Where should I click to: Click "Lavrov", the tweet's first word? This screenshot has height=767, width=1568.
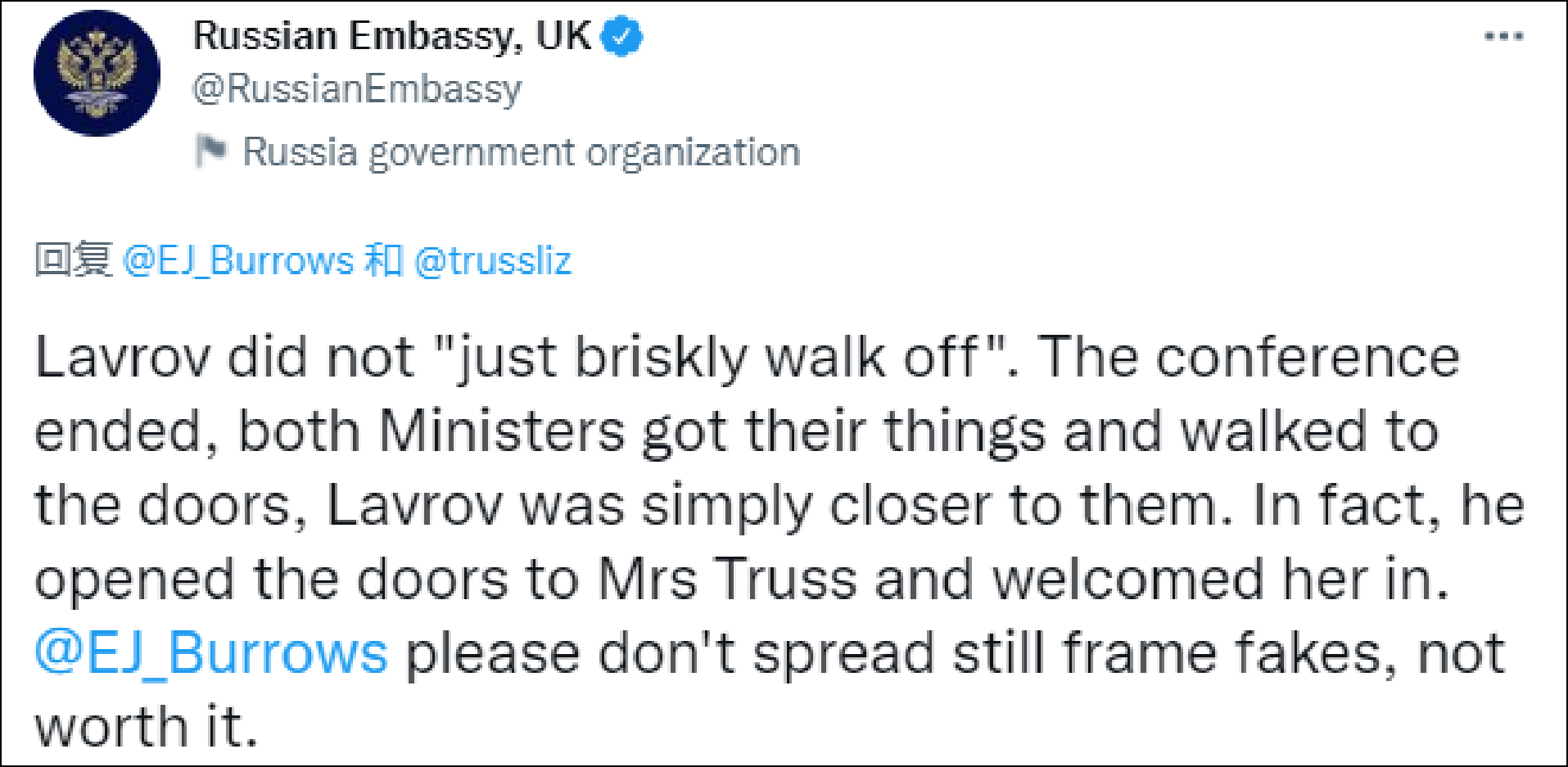point(121,358)
